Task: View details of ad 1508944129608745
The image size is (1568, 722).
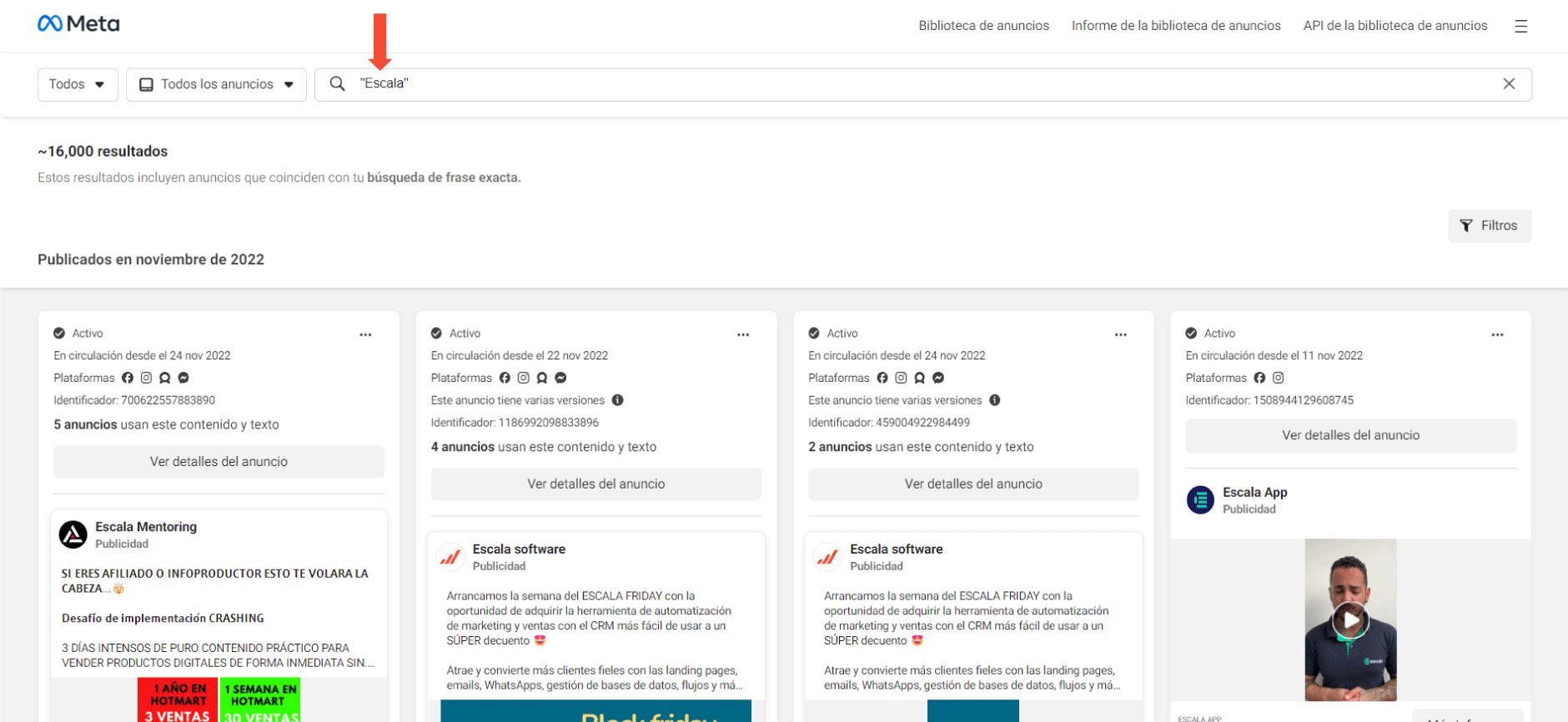Action: pos(1350,436)
